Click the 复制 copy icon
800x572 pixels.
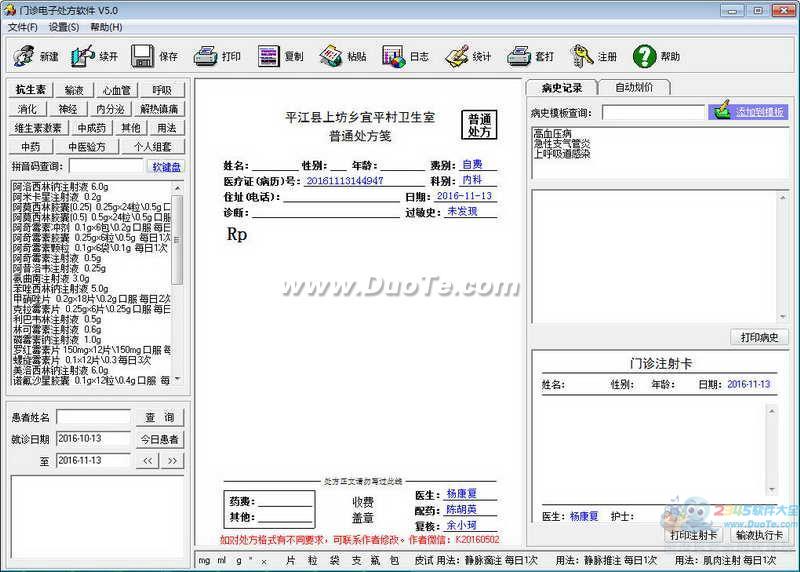pyautogui.click(x=268, y=56)
